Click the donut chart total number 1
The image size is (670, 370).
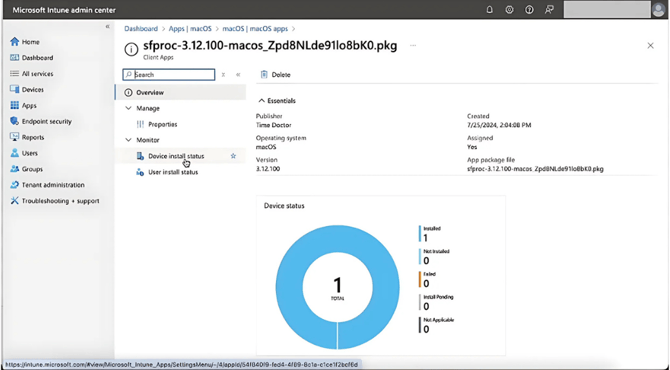tap(338, 285)
